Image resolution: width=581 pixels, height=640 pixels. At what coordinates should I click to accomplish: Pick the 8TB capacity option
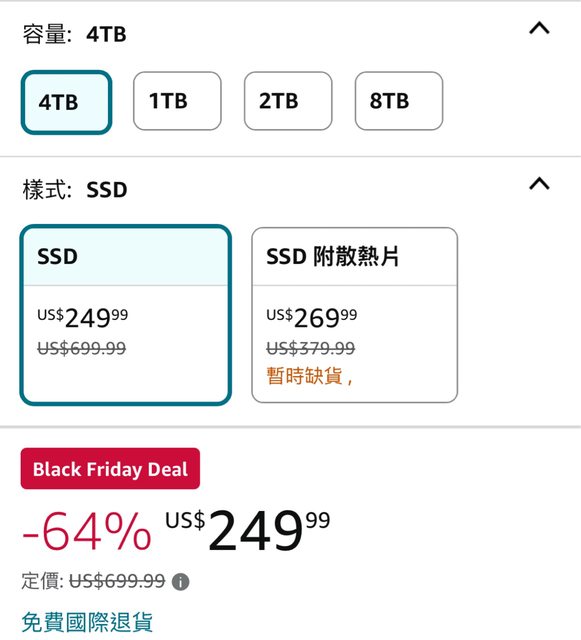pos(399,101)
